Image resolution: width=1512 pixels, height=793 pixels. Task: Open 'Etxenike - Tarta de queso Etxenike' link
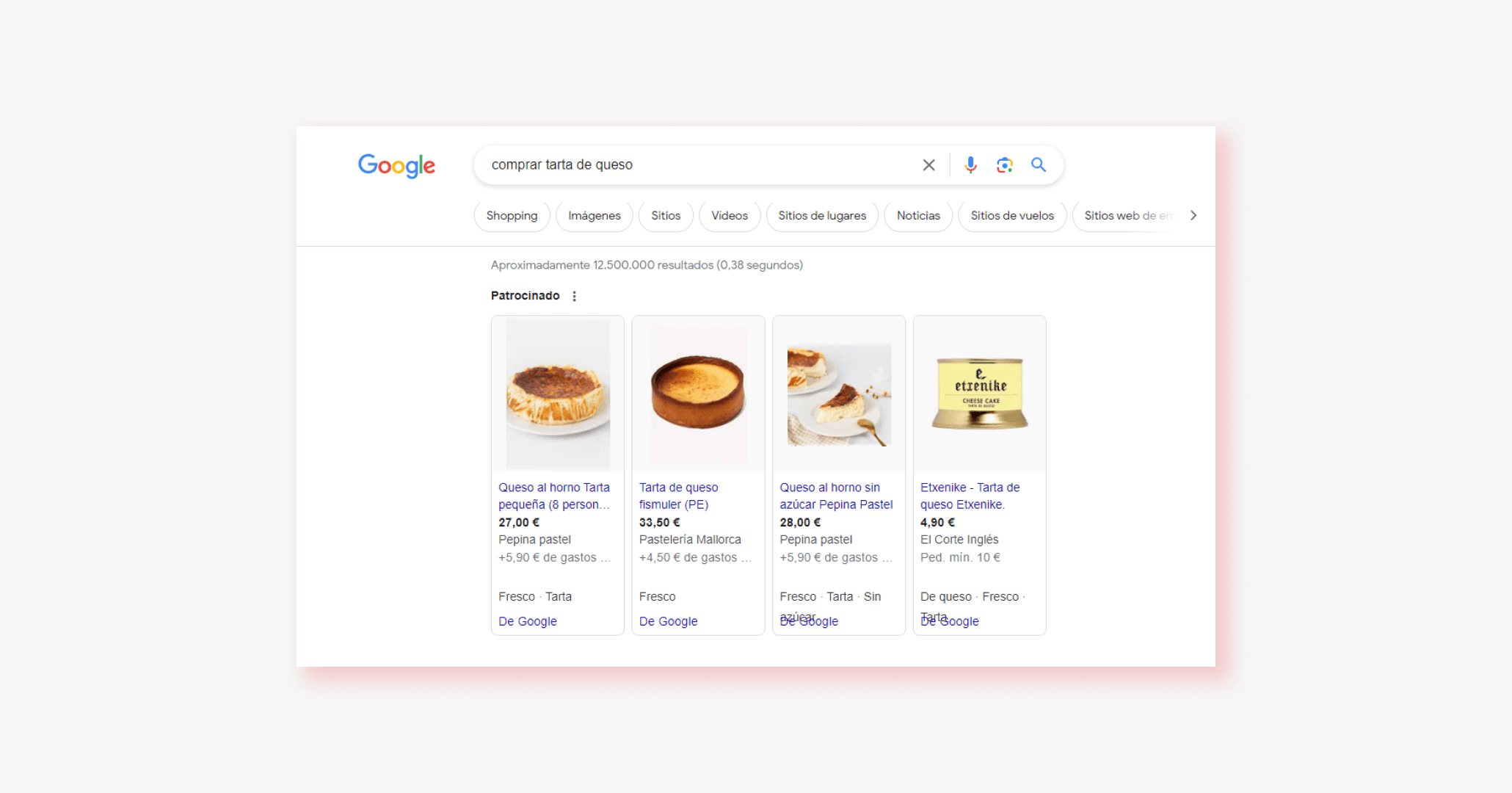point(970,496)
